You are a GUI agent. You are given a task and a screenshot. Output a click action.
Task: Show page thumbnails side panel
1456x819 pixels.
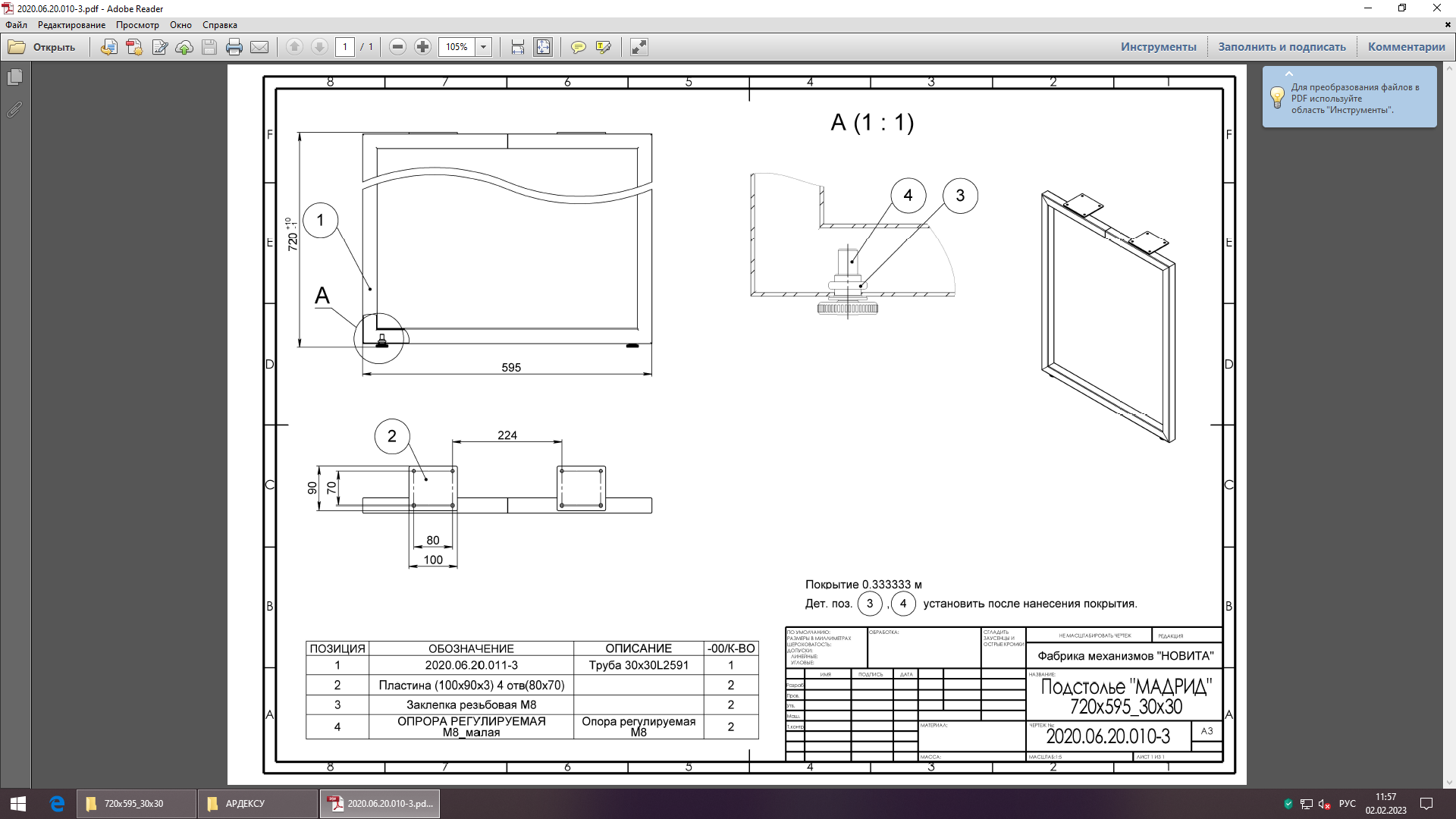pyautogui.click(x=14, y=77)
